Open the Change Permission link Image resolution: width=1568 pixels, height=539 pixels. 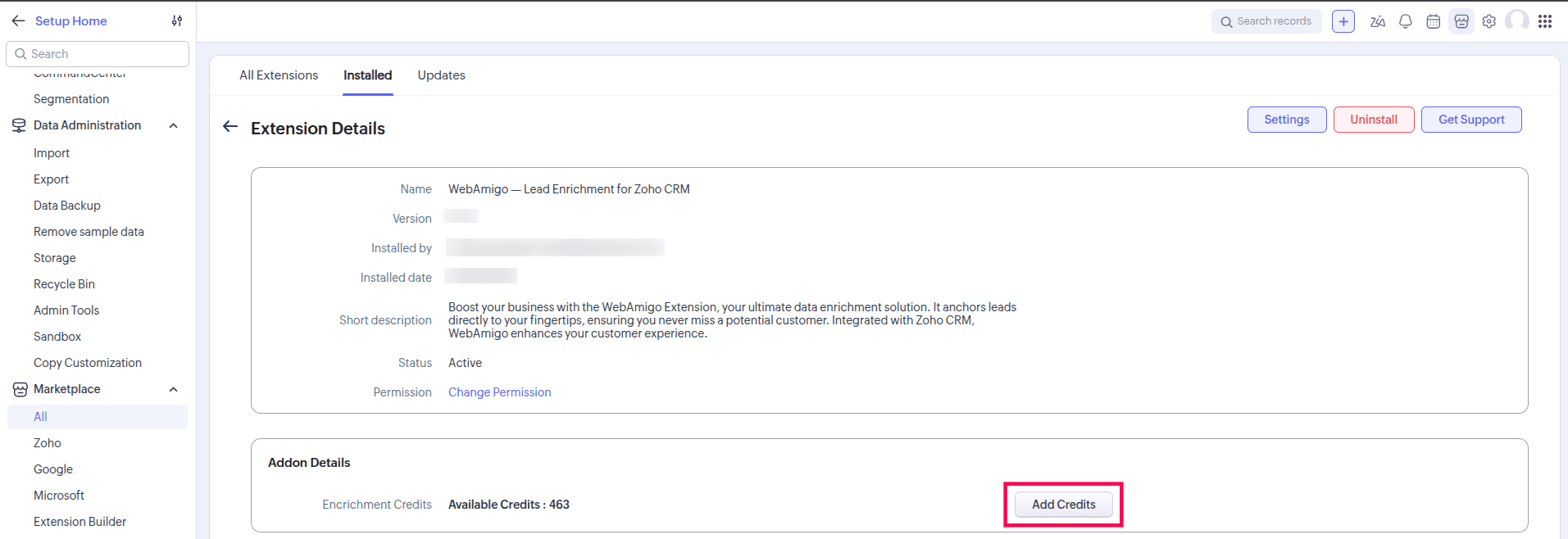[x=499, y=392]
